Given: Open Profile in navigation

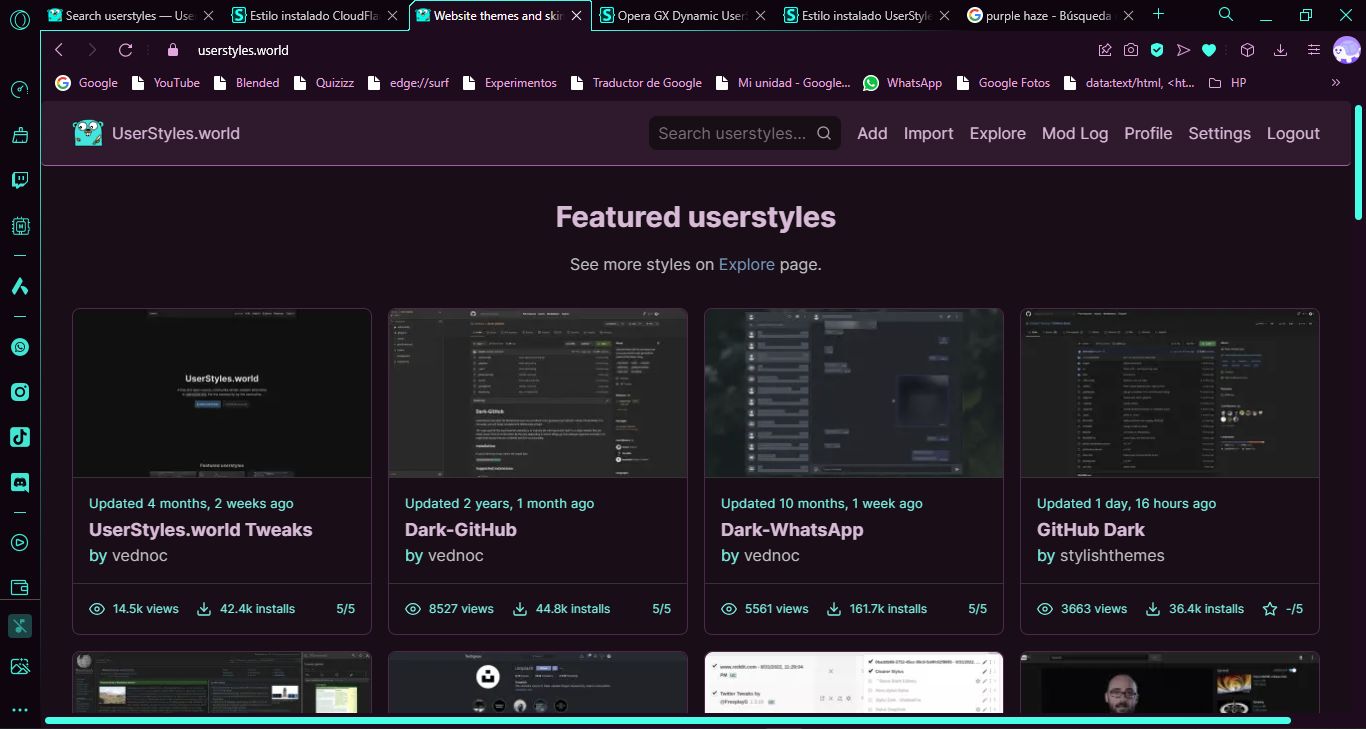Looking at the screenshot, I should pyautogui.click(x=1148, y=133).
